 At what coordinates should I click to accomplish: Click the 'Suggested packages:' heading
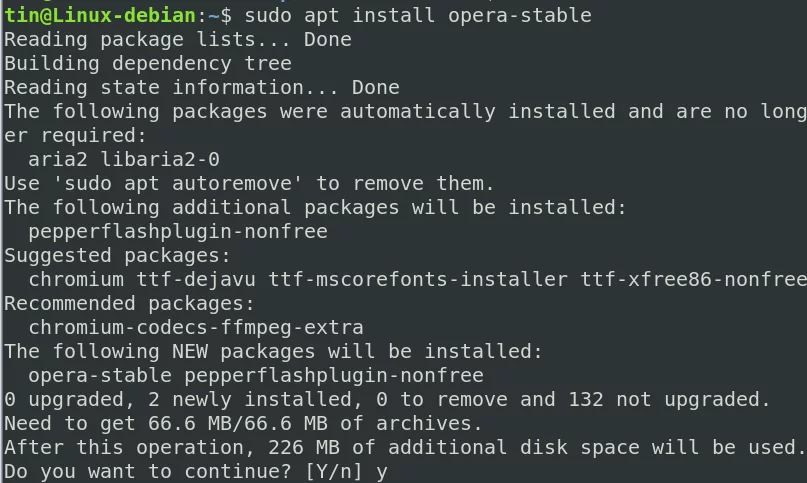[117, 255]
